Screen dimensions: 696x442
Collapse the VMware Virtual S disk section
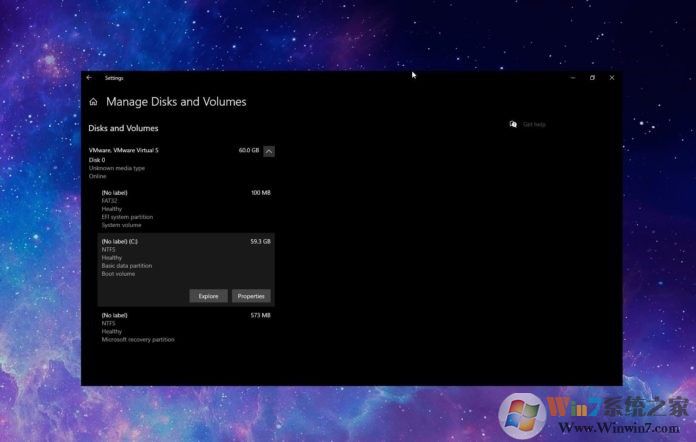(x=269, y=151)
